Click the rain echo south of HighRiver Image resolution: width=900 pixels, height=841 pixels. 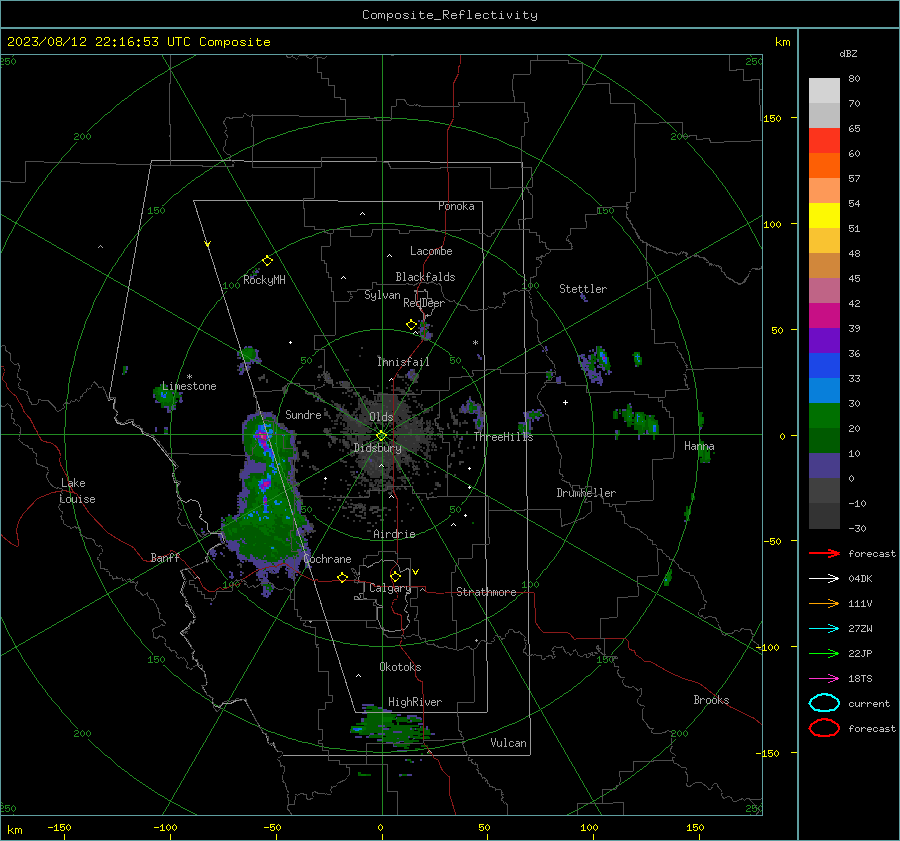click(392, 728)
